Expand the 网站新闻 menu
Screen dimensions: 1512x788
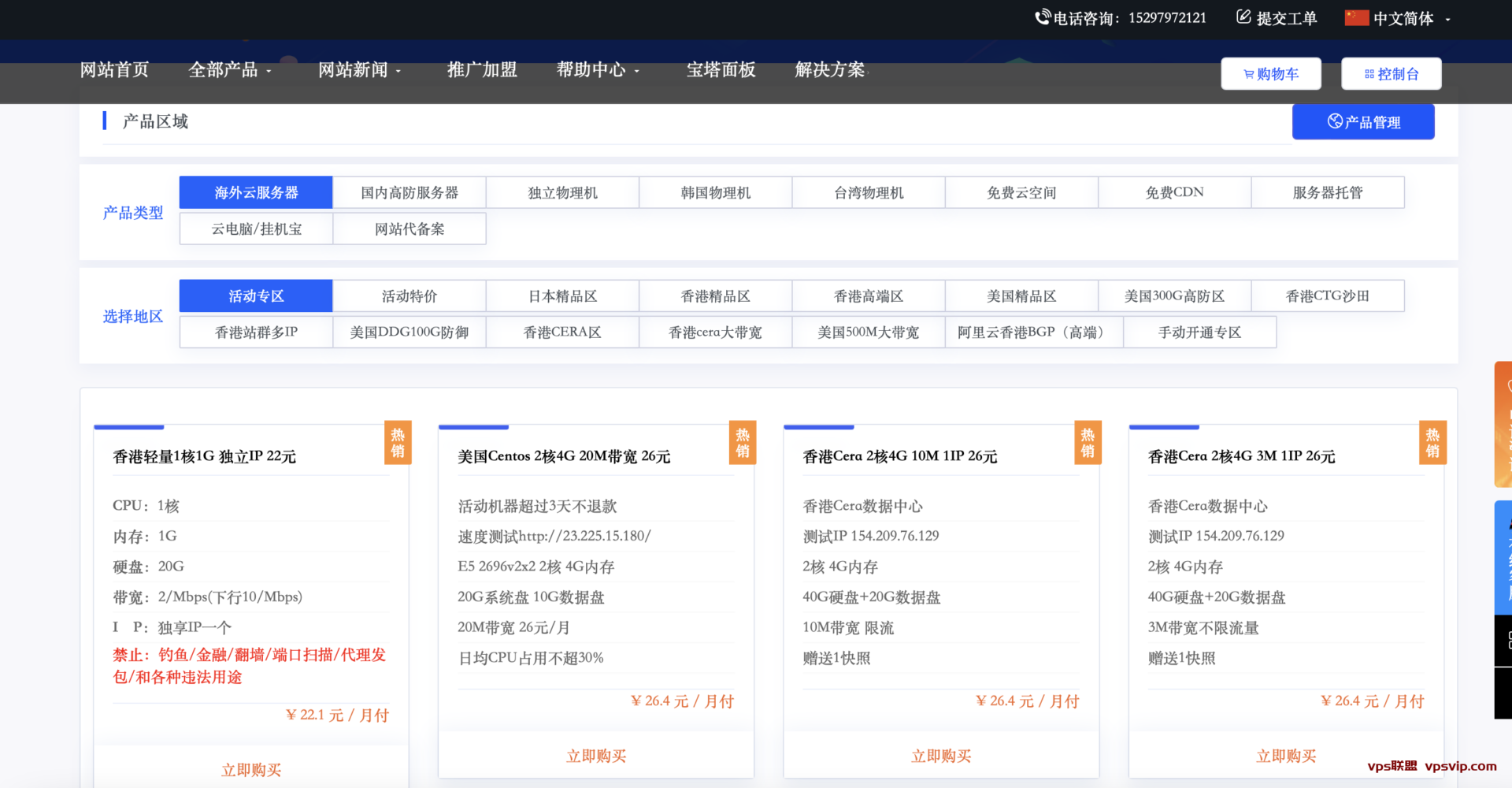360,70
